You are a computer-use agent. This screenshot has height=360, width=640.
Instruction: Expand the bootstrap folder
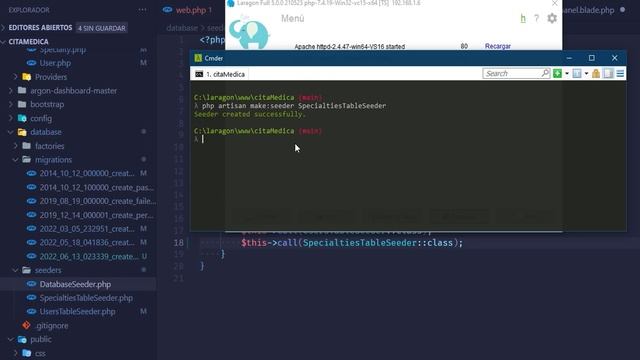pos(47,104)
